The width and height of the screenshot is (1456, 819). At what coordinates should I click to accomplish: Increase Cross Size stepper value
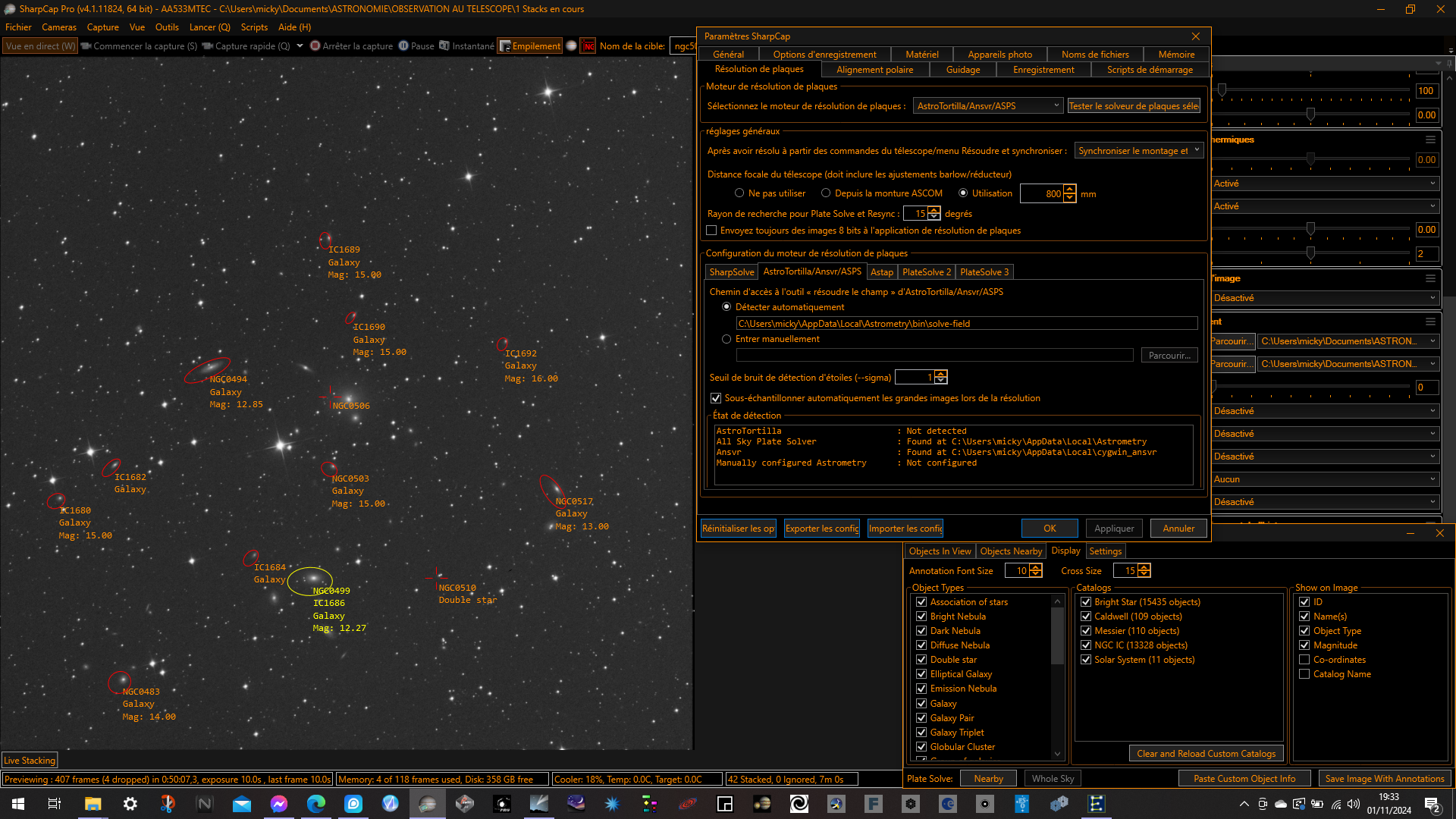1144,566
